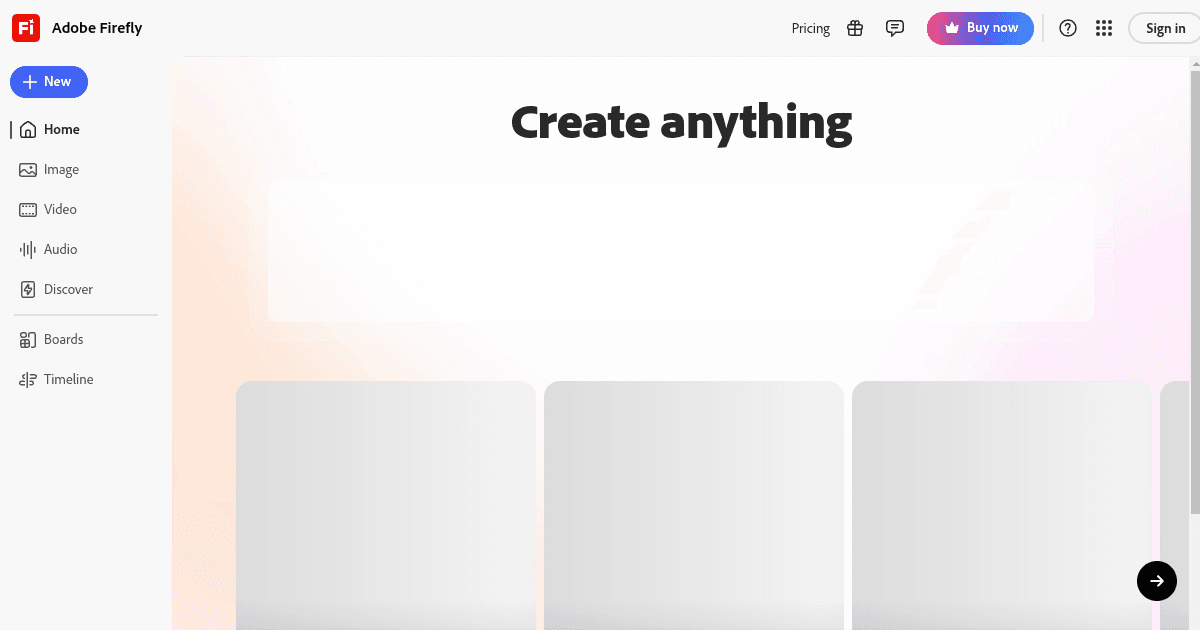Open the apps grid icon
Screen dimensions: 1200x630
pos(1104,28)
